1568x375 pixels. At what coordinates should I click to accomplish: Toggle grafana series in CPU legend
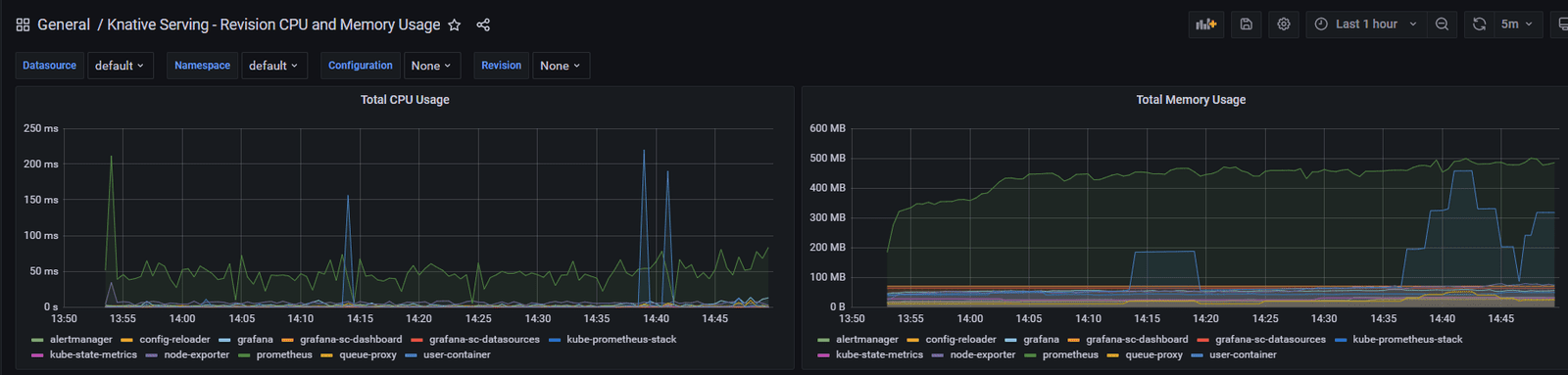pyautogui.click(x=255, y=340)
